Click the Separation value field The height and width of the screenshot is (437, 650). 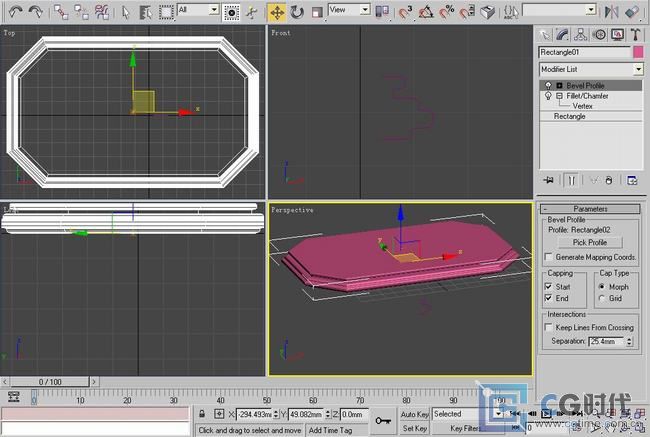tap(606, 342)
